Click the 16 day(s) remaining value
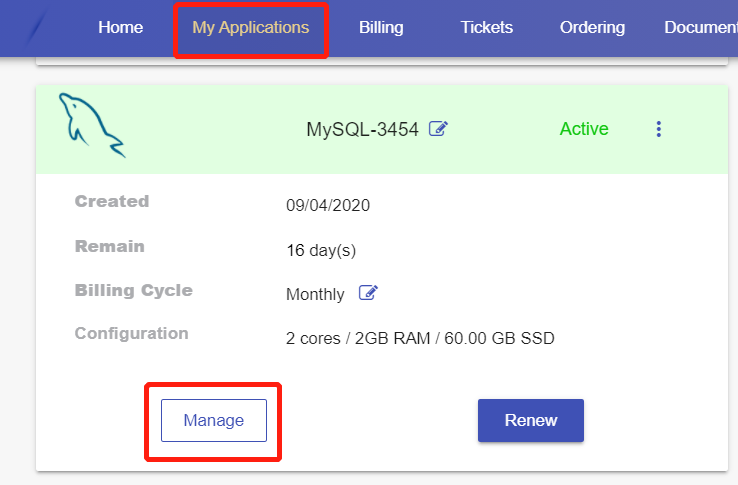 321,250
